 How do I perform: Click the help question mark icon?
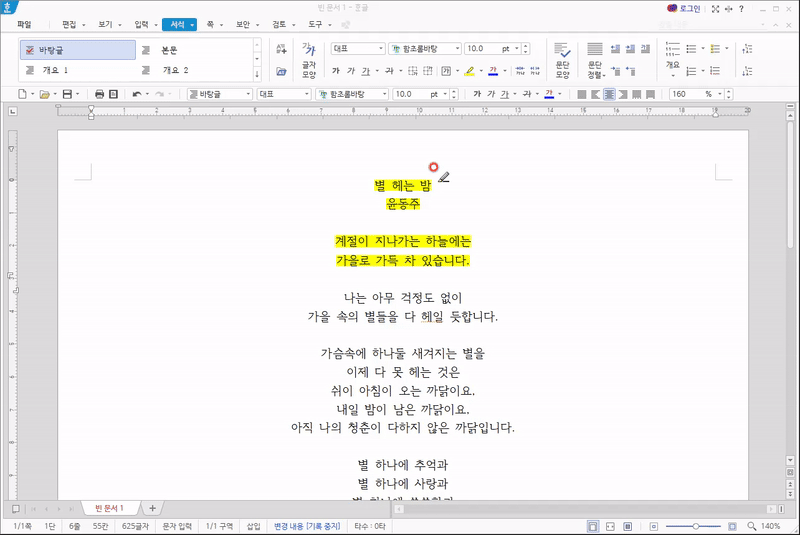pyautogui.click(x=741, y=9)
